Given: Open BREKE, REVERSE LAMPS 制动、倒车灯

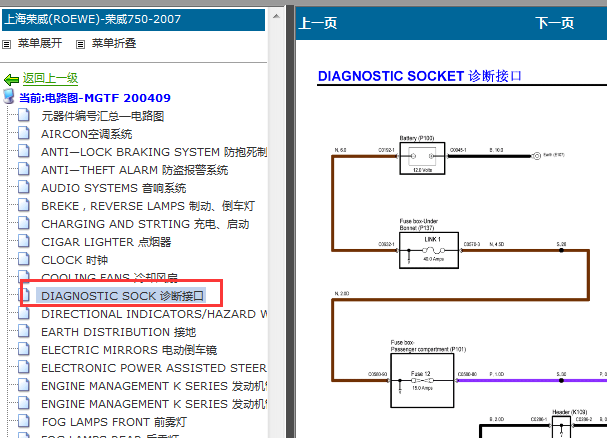Looking at the screenshot, I should click(x=148, y=206).
